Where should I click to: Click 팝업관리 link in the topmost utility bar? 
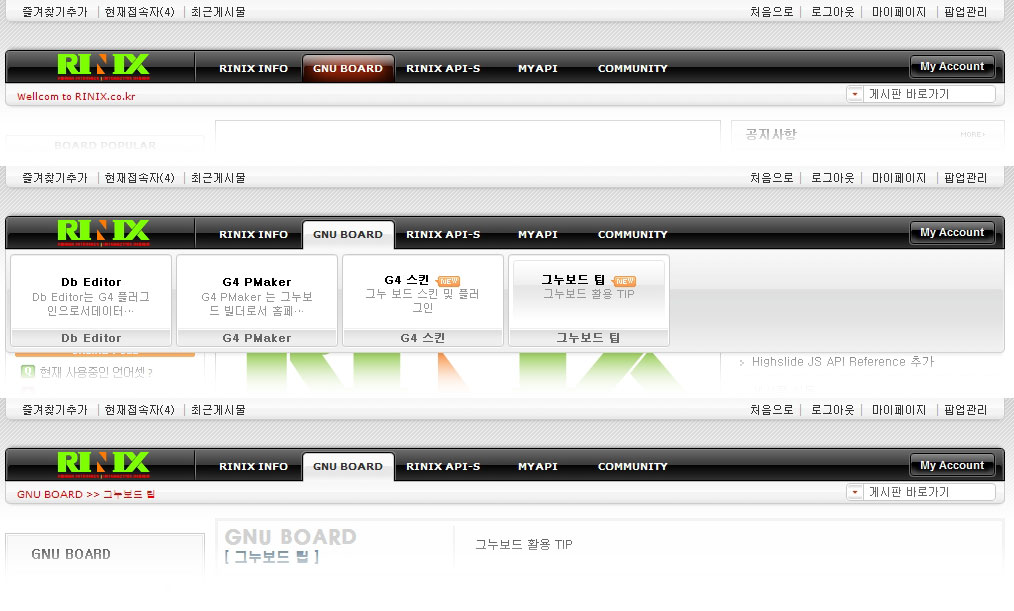pyautogui.click(x=965, y=12)
